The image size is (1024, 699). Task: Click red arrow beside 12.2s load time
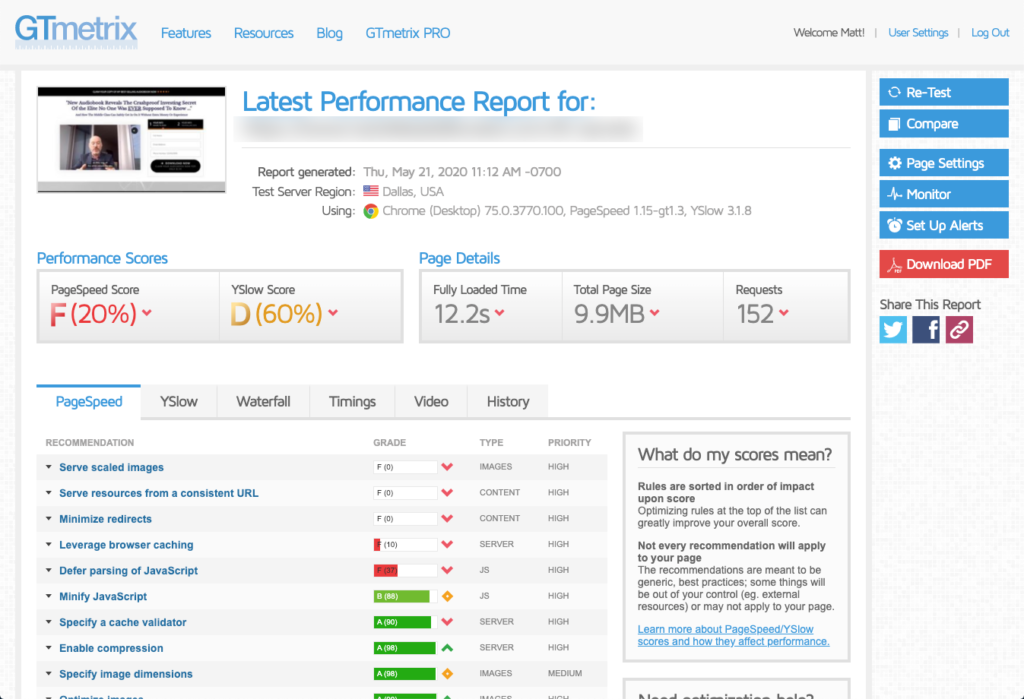point(500,313)
